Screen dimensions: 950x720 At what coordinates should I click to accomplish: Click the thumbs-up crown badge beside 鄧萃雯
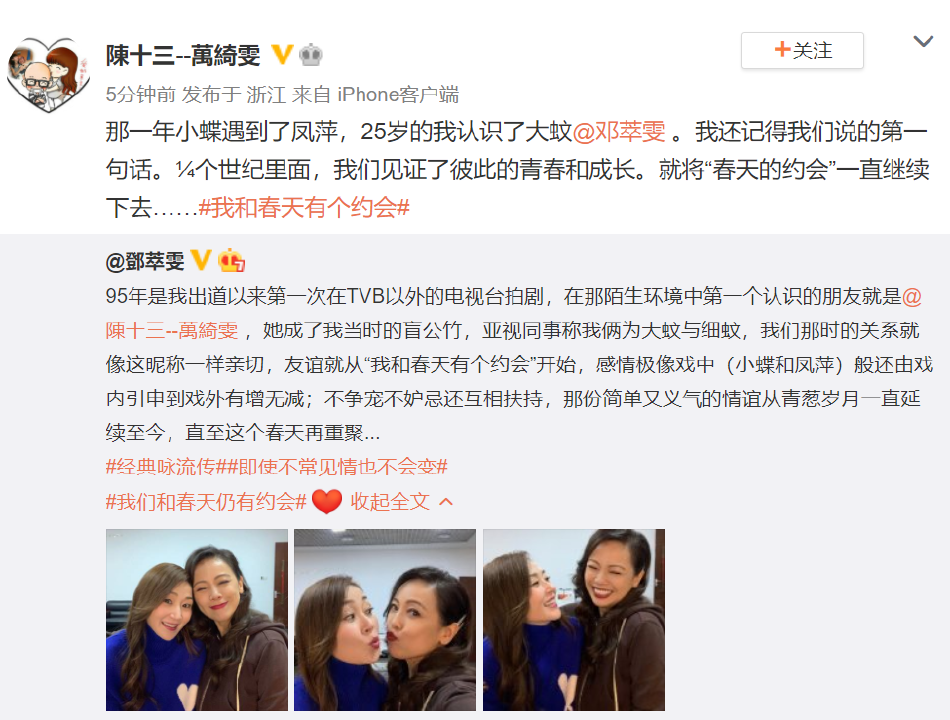coord(231,260)
